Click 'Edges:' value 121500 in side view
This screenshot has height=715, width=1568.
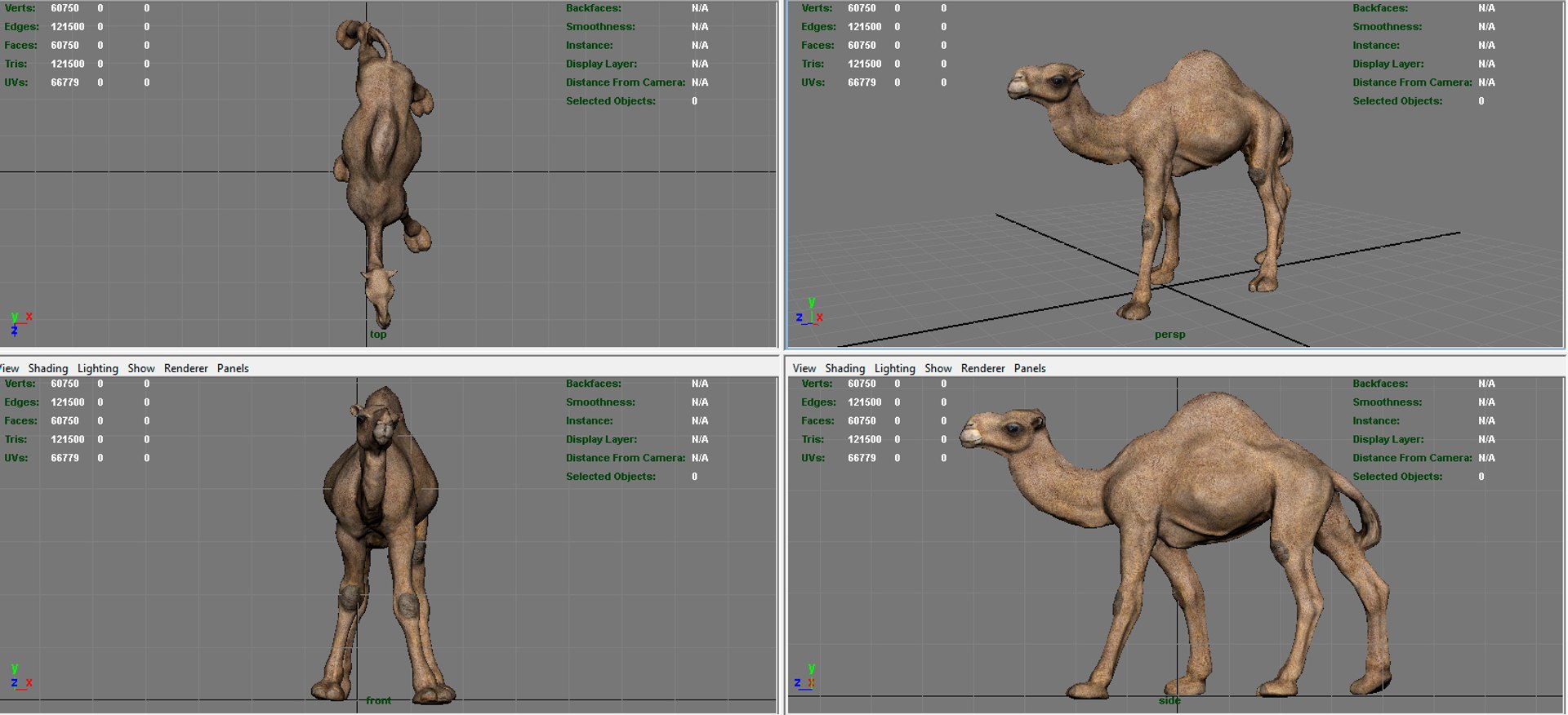pos(864,402)
